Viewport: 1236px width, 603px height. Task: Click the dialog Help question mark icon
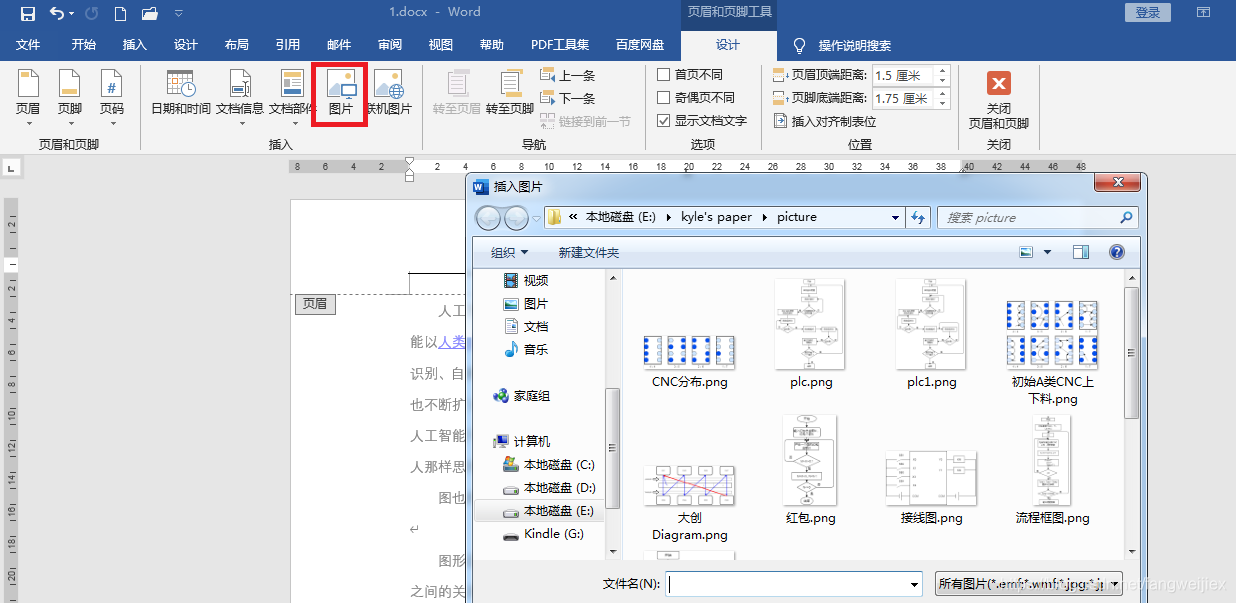[1117, 252]
